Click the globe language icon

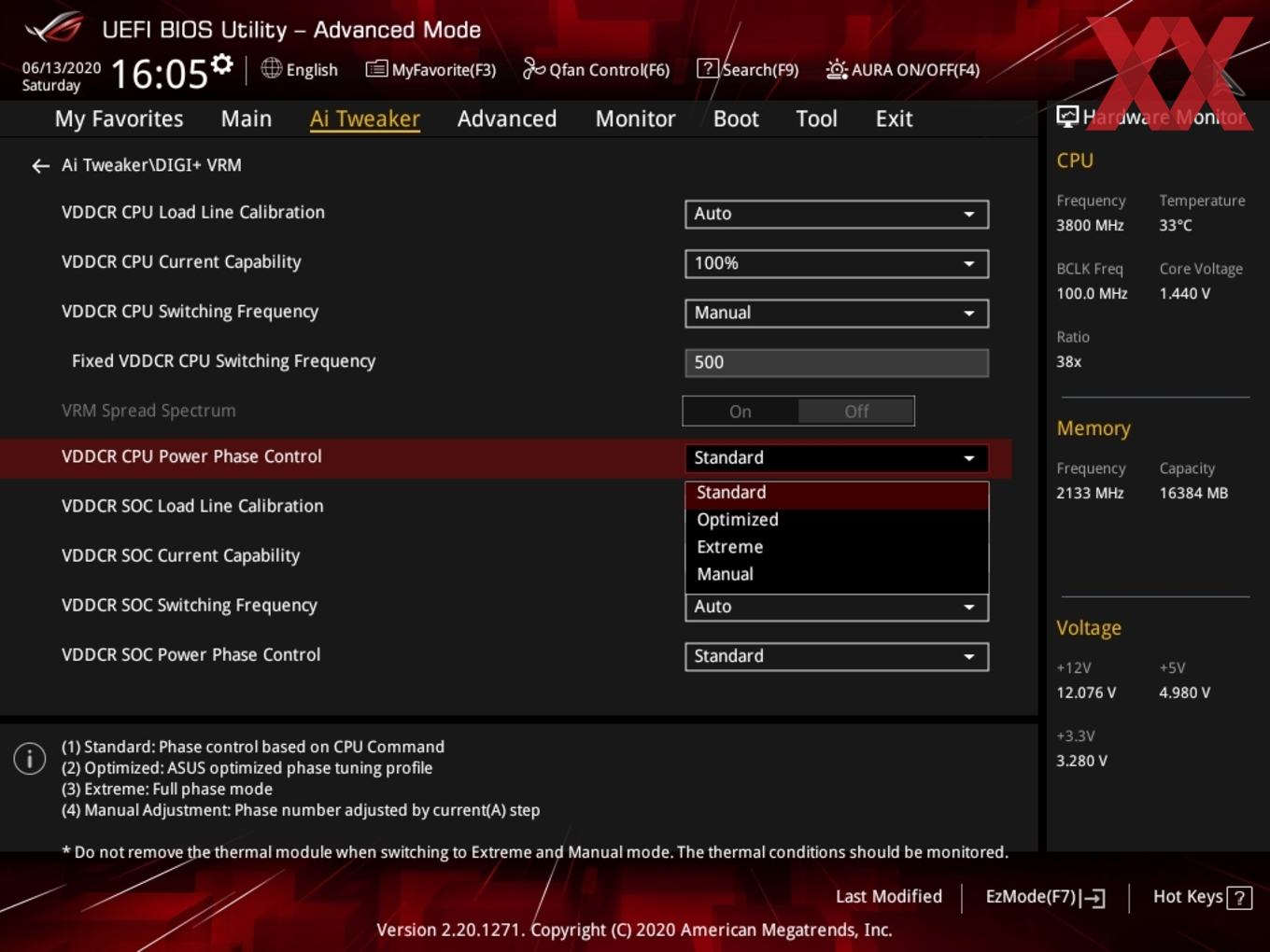pos(271,68)
